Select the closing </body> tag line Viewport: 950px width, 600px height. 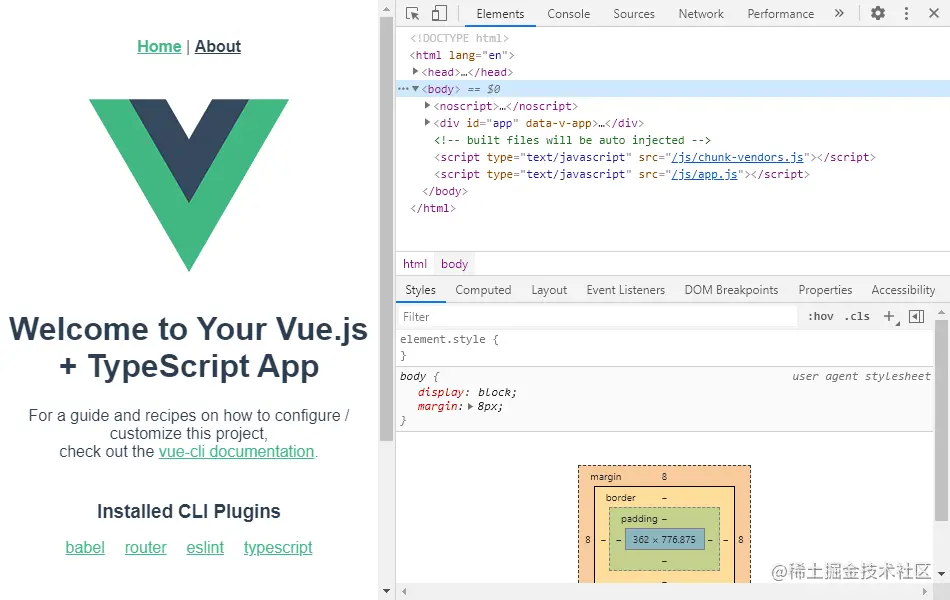point(445,191)
